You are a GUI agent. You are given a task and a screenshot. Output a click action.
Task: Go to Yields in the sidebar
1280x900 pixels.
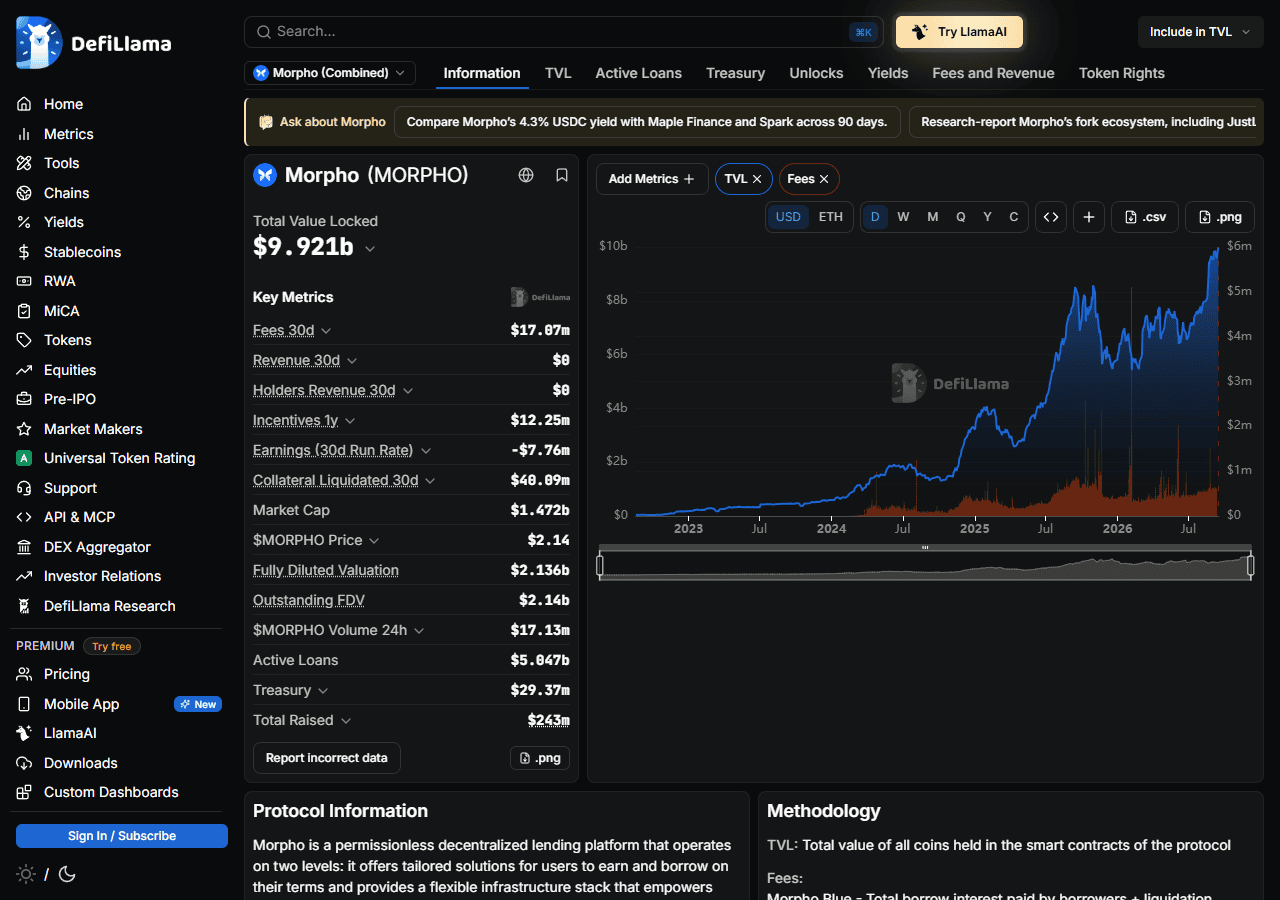click(64, 222)
